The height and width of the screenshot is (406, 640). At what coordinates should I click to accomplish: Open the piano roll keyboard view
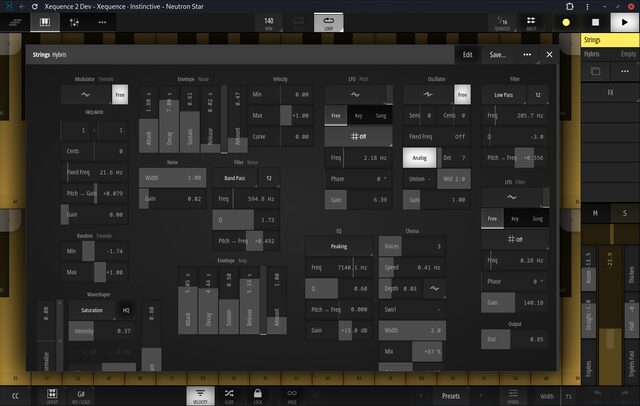click(x=45, y=22)
